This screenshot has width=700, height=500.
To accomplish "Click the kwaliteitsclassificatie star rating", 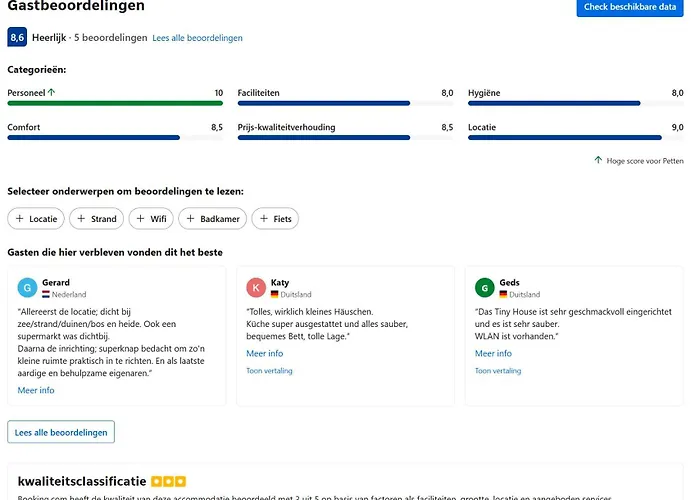I will click(x=168, y=481).
